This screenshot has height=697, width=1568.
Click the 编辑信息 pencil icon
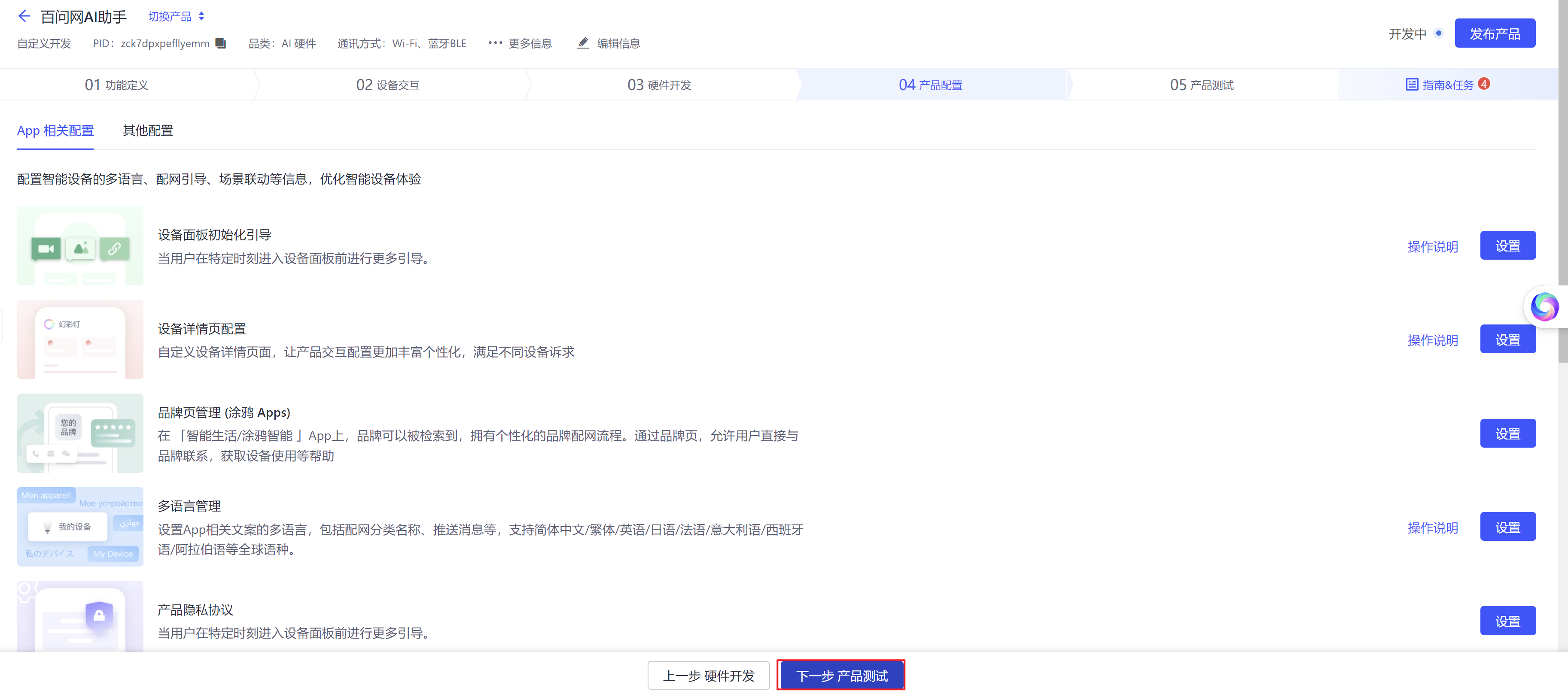click(582, 43)
